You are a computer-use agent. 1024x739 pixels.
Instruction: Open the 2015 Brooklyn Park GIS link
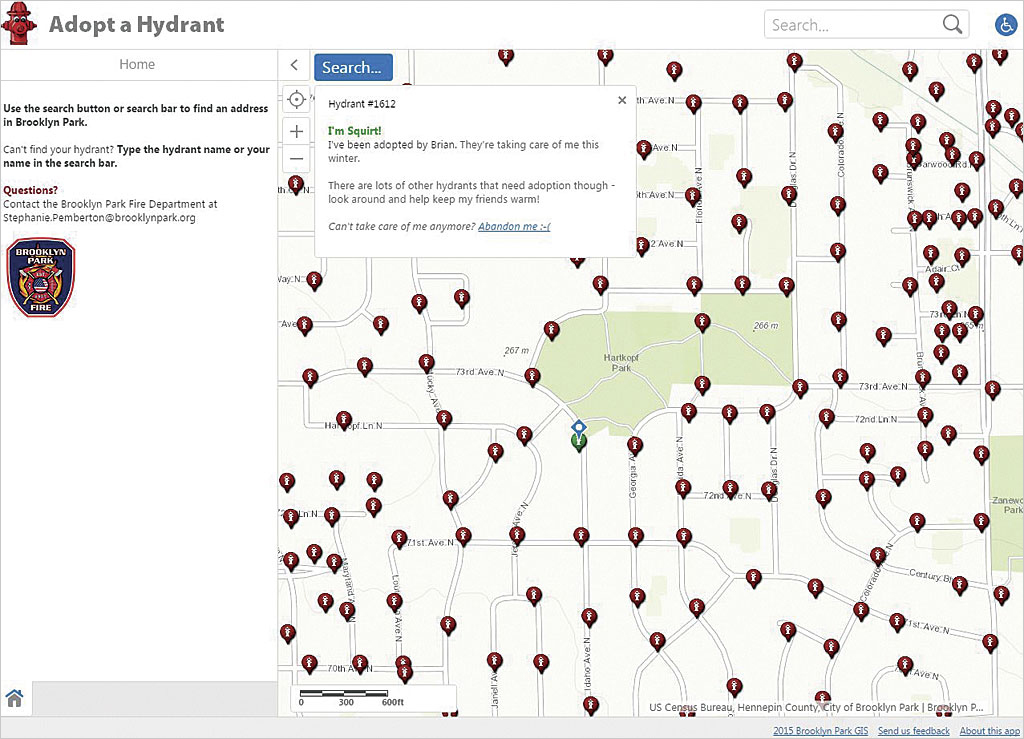pyautogui.click(x=821, y=731)
